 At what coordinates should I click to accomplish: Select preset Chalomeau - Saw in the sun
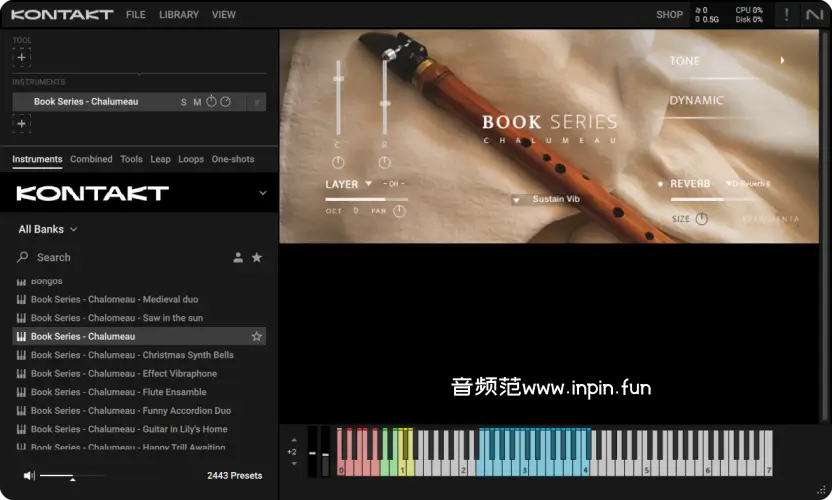[139, 318]
